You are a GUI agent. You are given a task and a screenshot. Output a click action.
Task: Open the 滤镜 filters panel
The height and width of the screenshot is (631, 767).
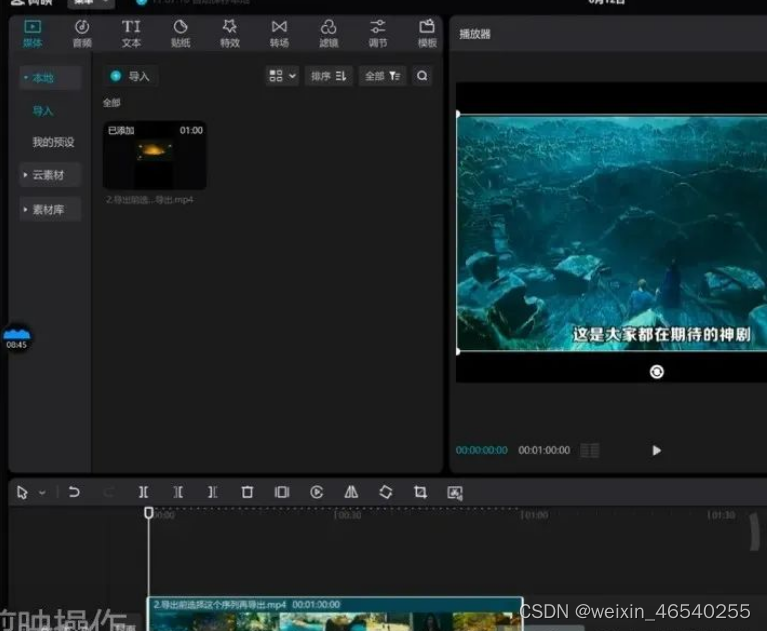point(328,33)
